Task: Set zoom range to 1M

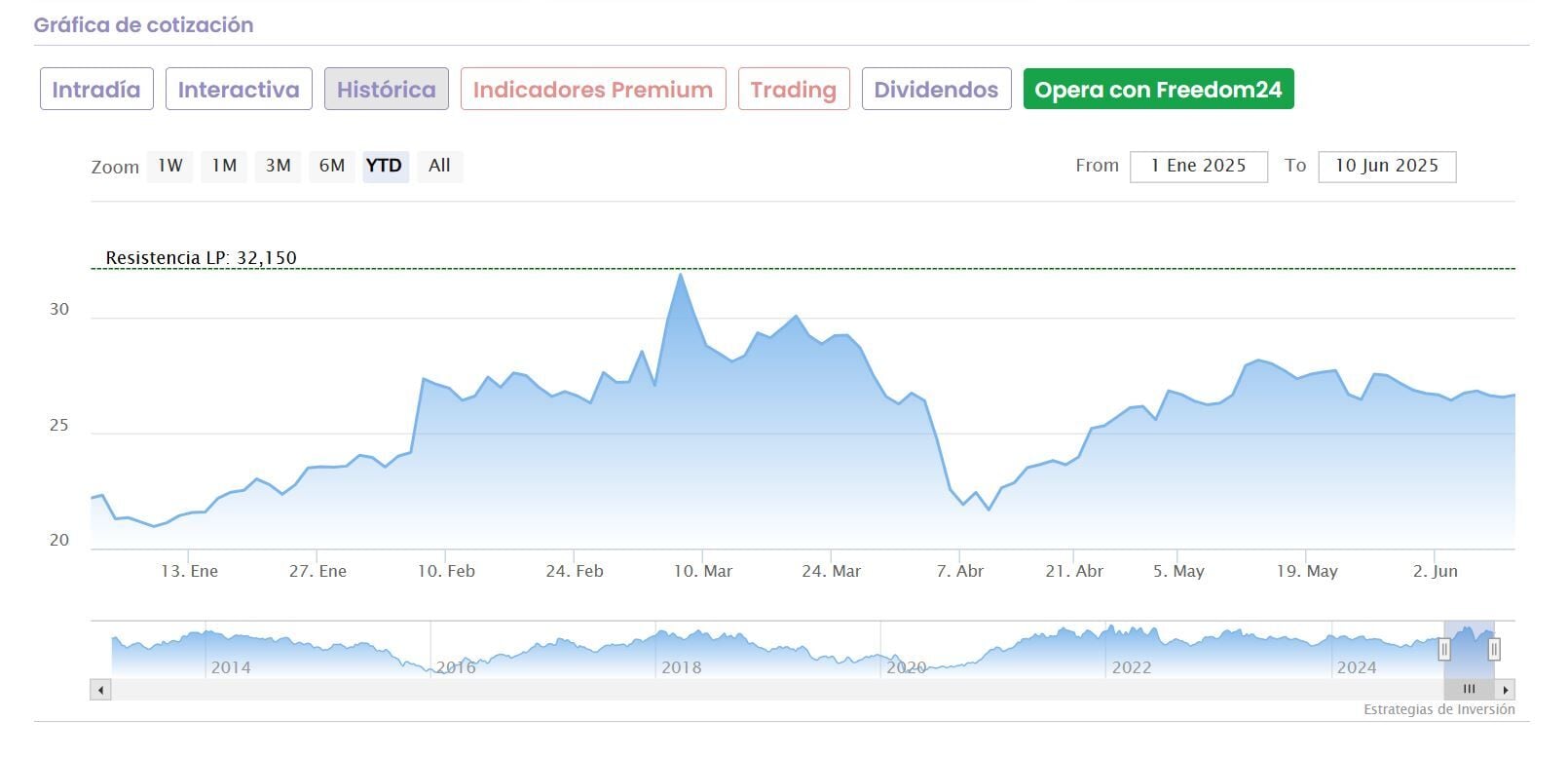Action: (225, 166)
